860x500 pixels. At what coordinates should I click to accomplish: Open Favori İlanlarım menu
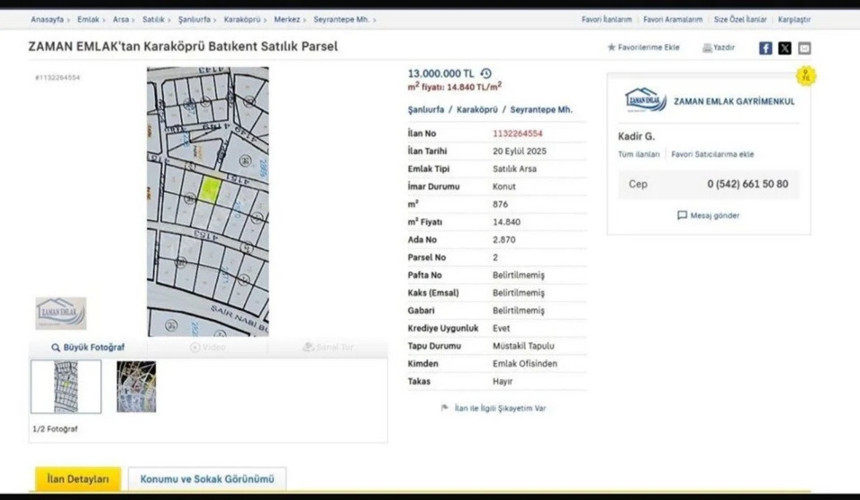tap(607, 20)
